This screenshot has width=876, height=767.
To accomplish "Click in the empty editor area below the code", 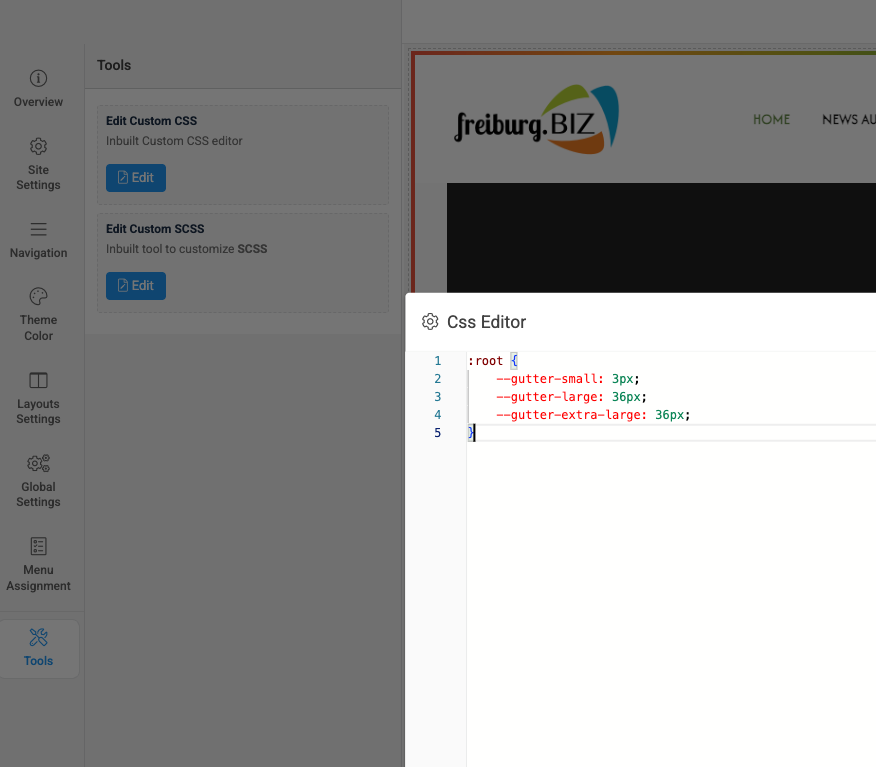I will [670, 603].
